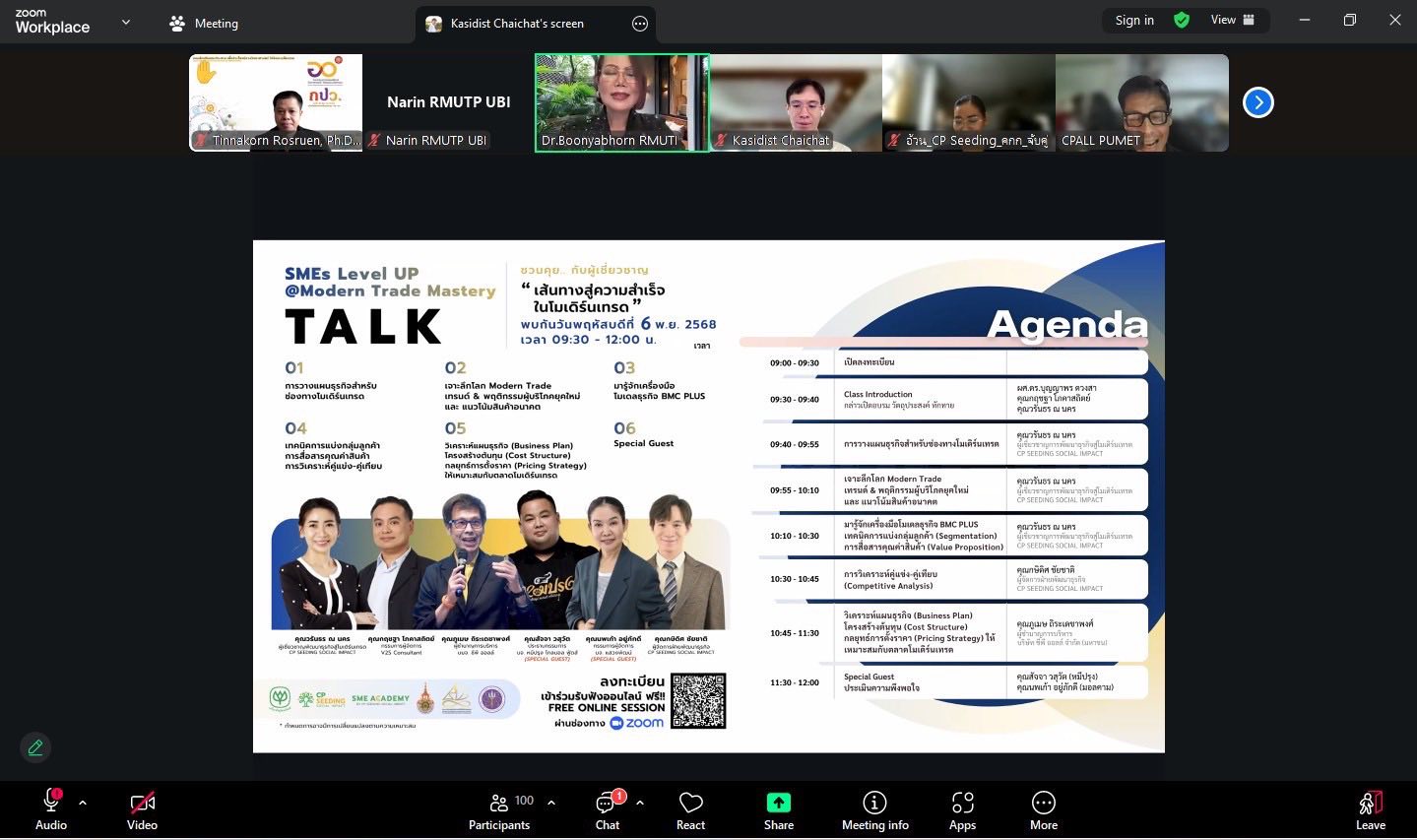Viewport: 1417px width, 840px height.
Task: Unmute the Audio microphone
Action: click(51, 810)
